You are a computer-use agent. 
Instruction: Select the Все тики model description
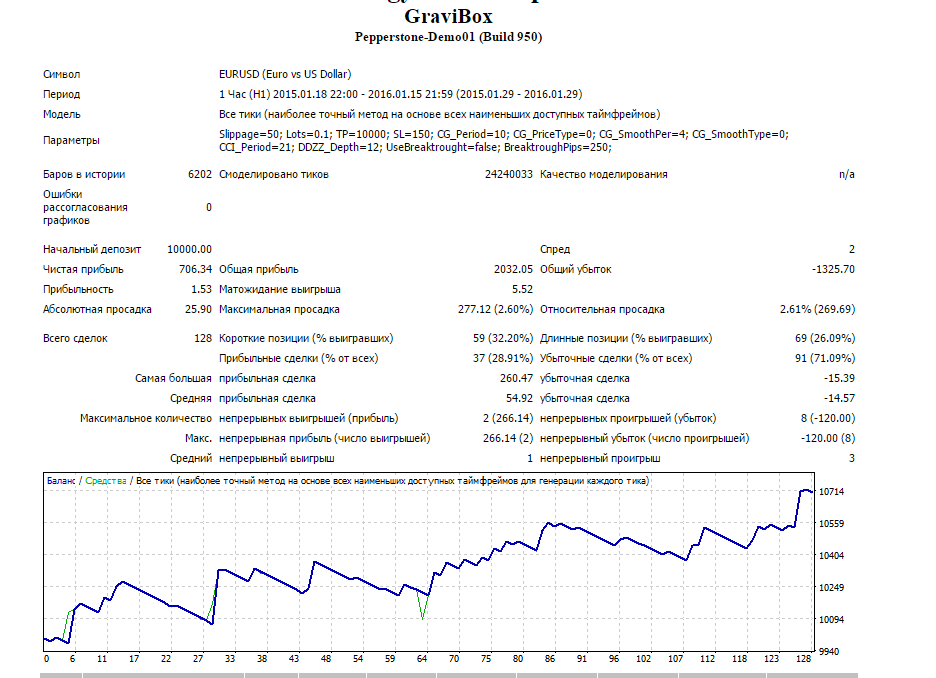439,114
